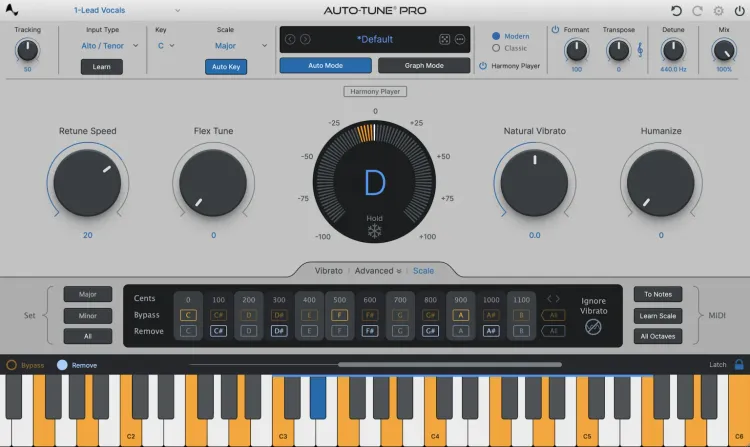Viewport: 750px width, 447px height.
Task: Click the All Octaves button
Action: coord(658,336)
